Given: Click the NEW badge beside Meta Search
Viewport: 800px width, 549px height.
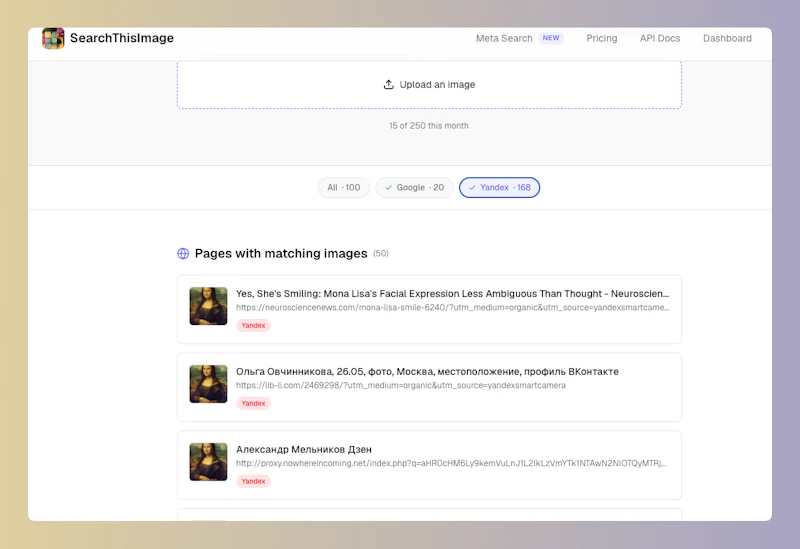Looking at the screenshot, I should (551, 38).
